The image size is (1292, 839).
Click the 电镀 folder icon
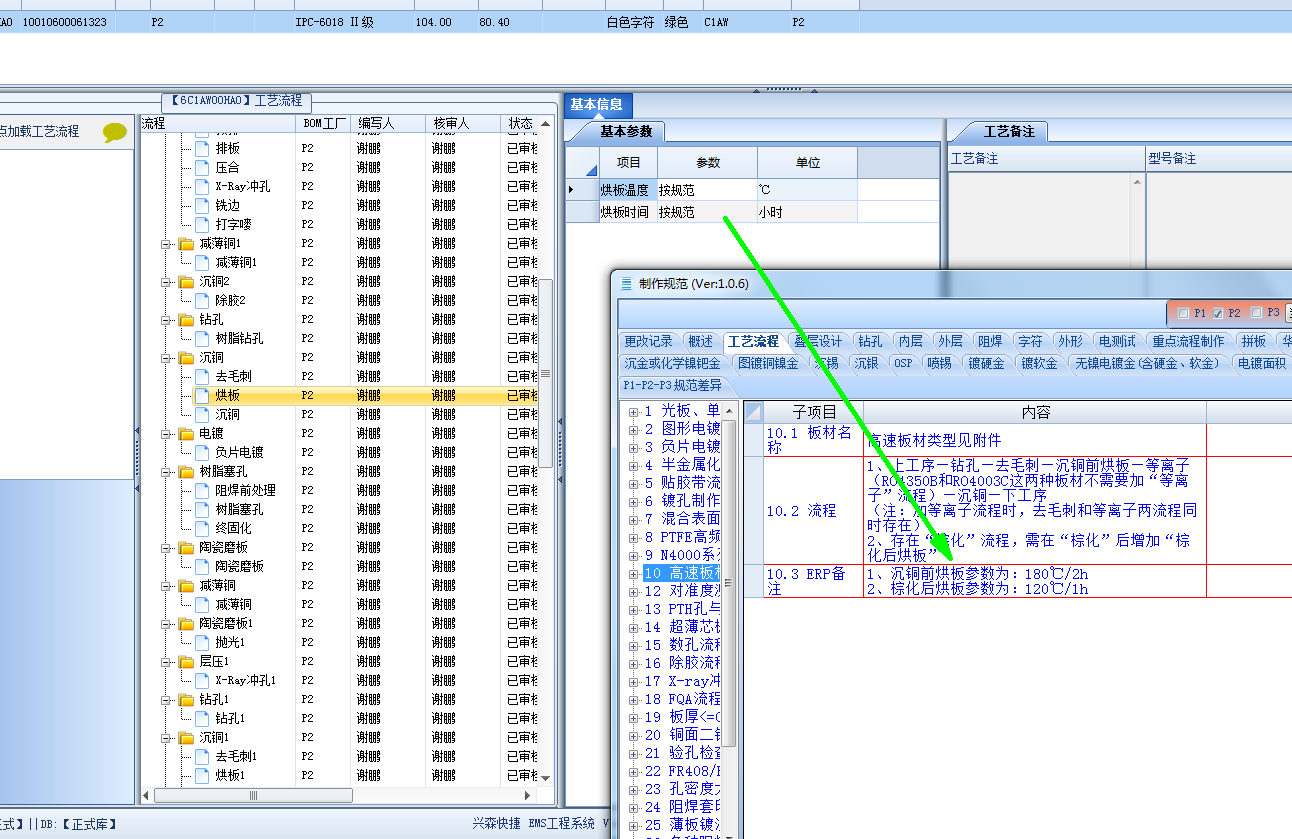click(x=186, y=433)
